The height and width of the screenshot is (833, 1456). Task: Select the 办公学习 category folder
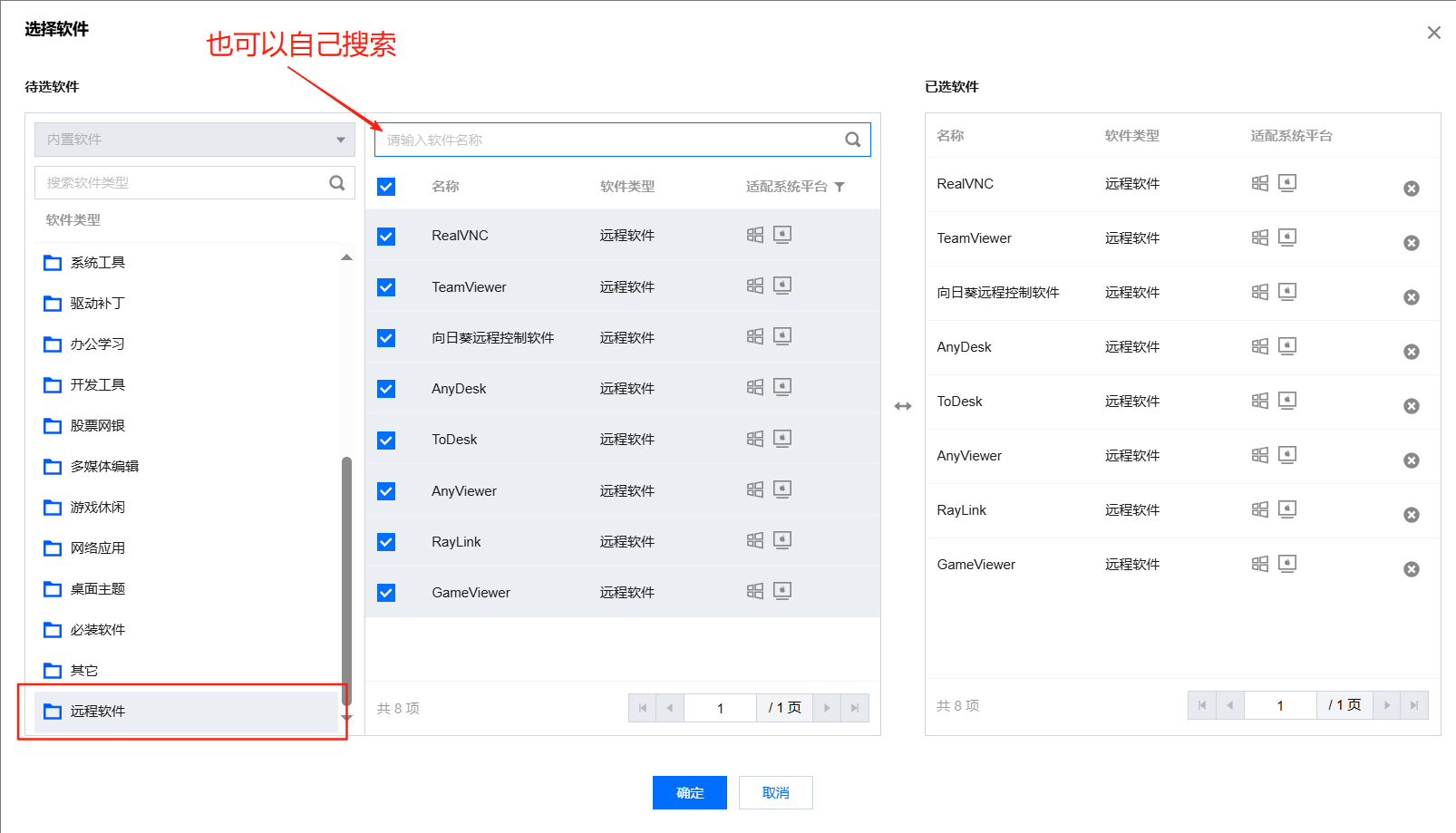95,344
